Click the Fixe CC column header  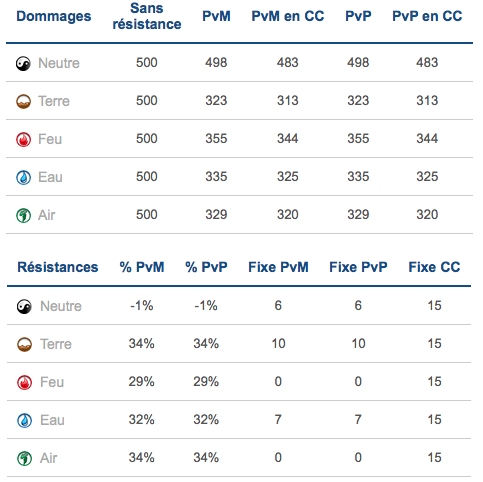tap(434, 267)
